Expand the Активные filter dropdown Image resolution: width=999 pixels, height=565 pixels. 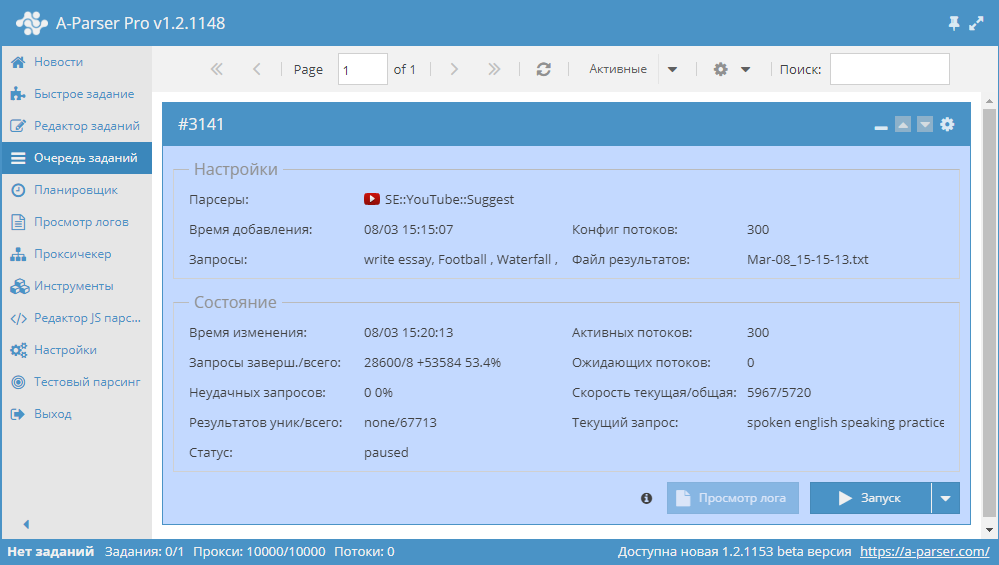[x=672, y=69]
